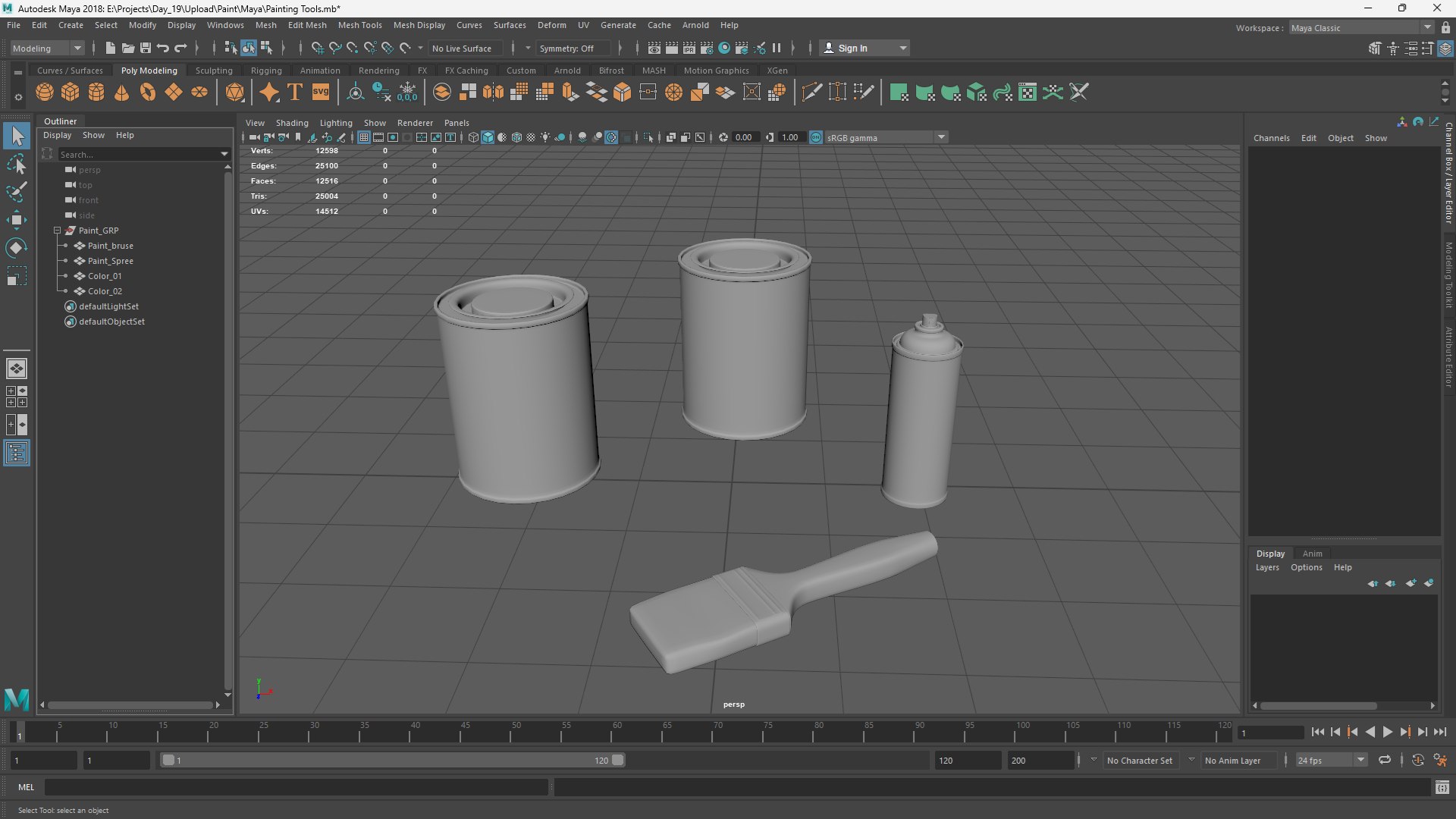Viewport: 1456px width, 819px height.
Task: Click No Character Set button
Action: click(1139, 760)
